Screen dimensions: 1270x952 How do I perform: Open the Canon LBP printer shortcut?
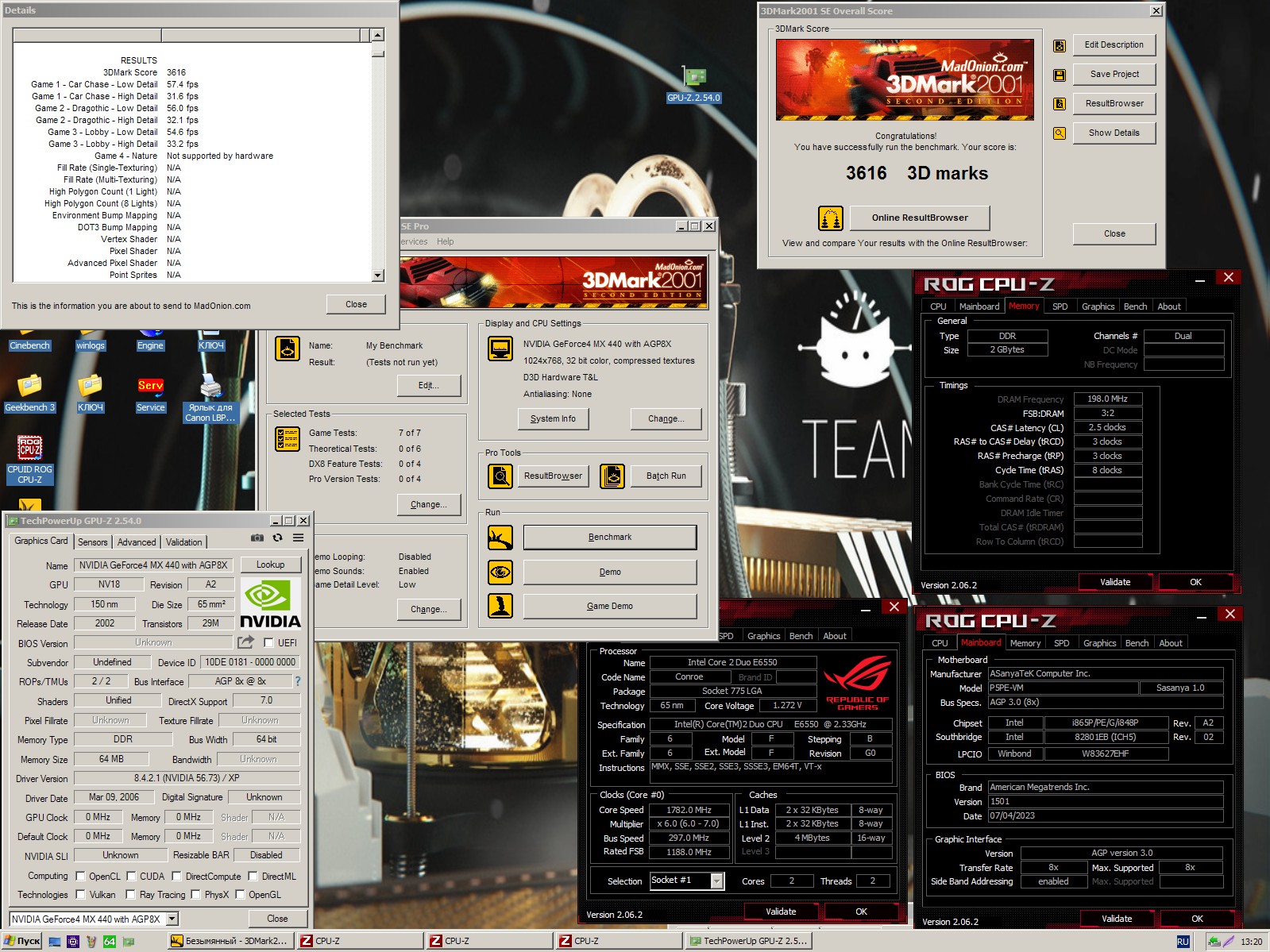210,398
